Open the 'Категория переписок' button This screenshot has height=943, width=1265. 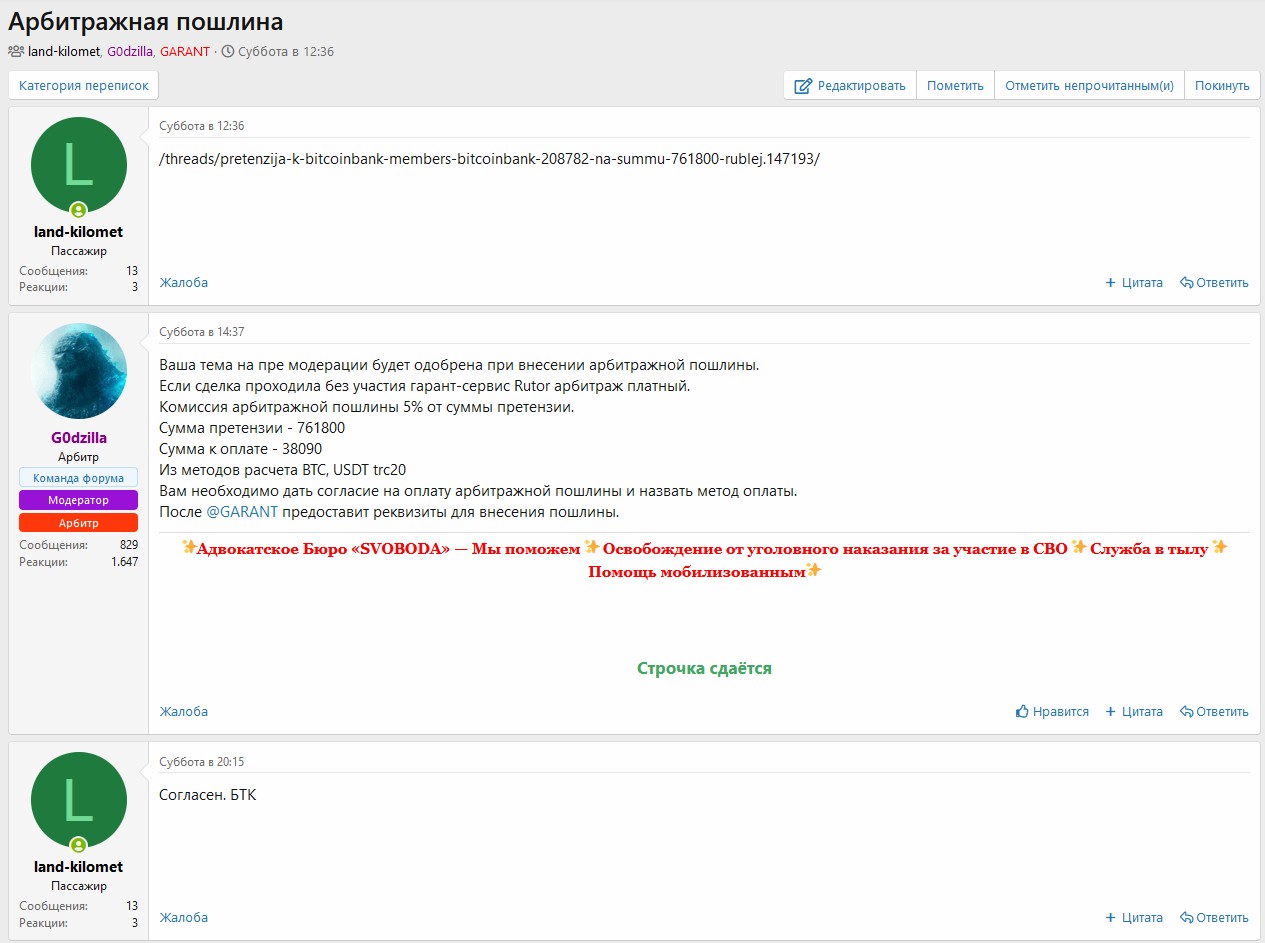[x=84, y=86]
